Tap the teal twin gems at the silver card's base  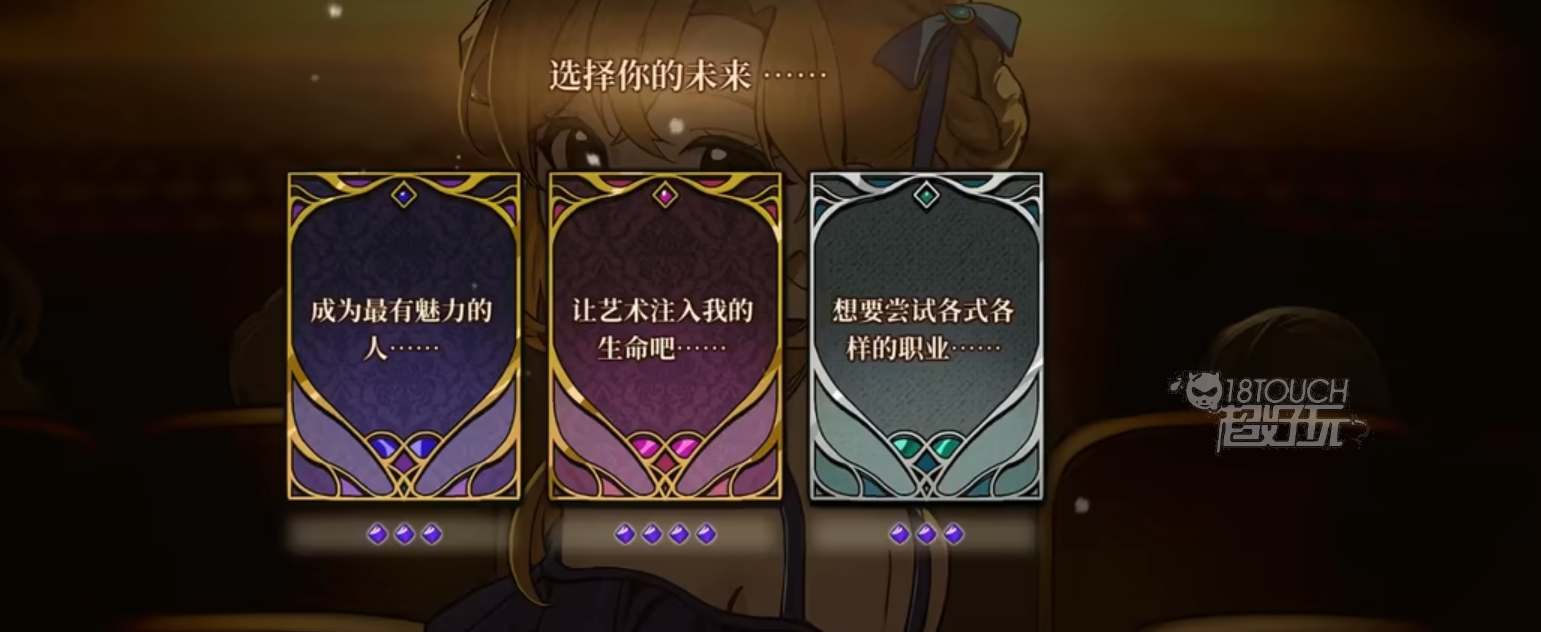coord(926,446)
